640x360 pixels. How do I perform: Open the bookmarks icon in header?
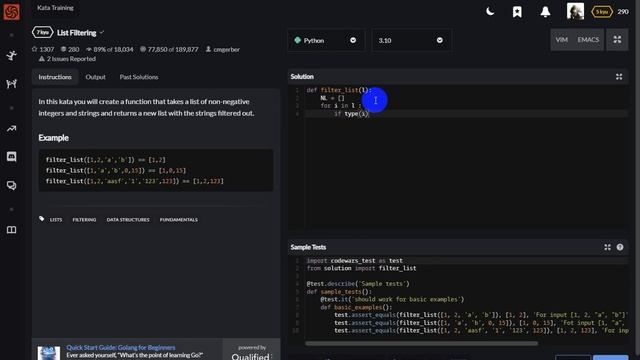pos(517,12)
